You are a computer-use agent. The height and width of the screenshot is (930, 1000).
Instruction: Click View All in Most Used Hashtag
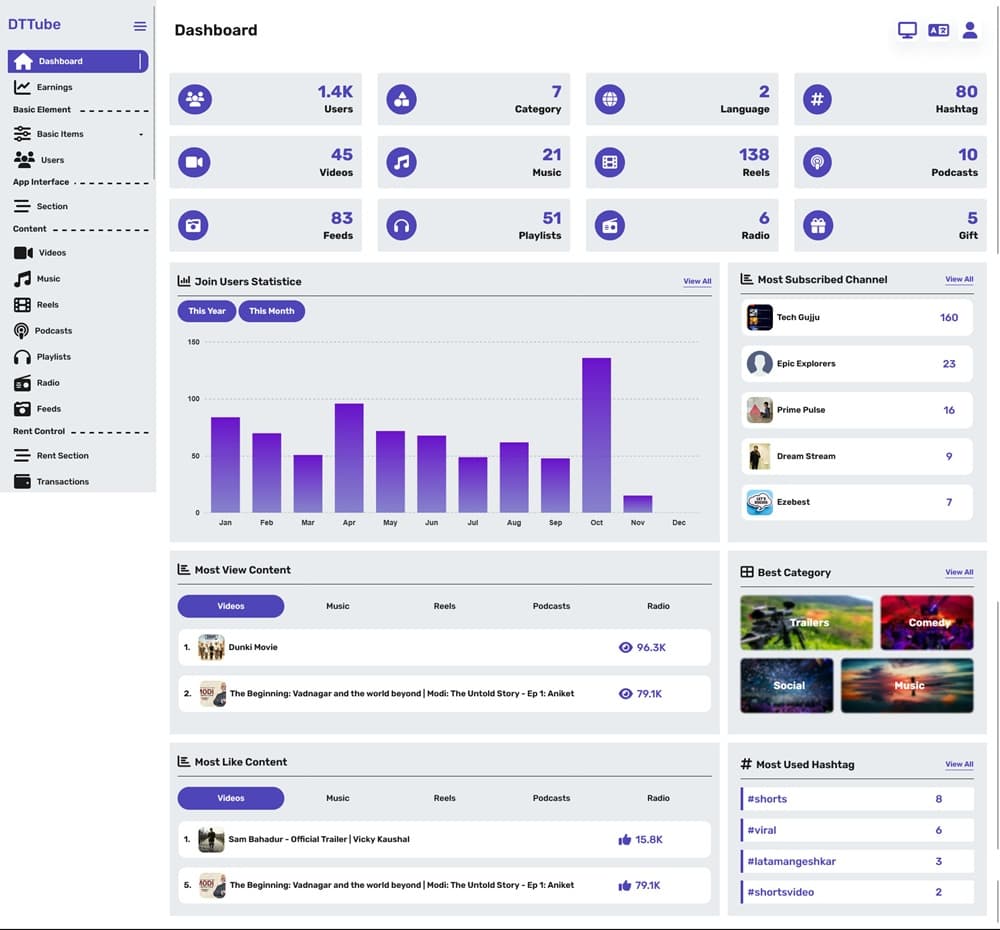(x=959, y=765)
